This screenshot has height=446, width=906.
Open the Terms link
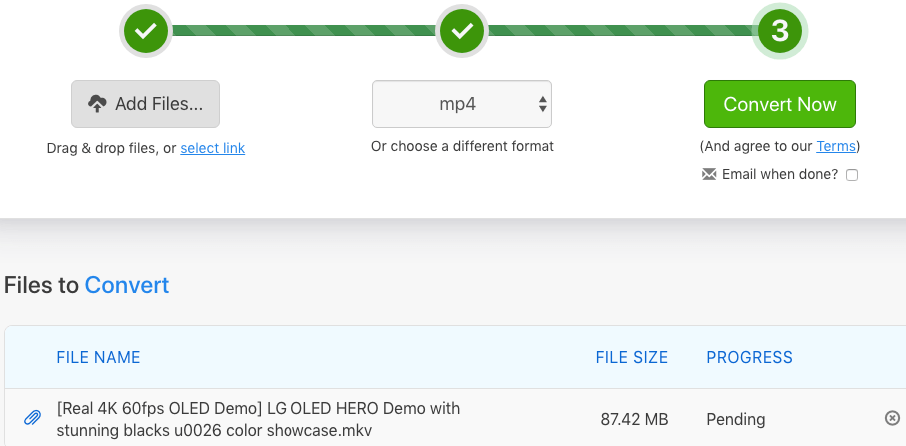pos(836,146)
